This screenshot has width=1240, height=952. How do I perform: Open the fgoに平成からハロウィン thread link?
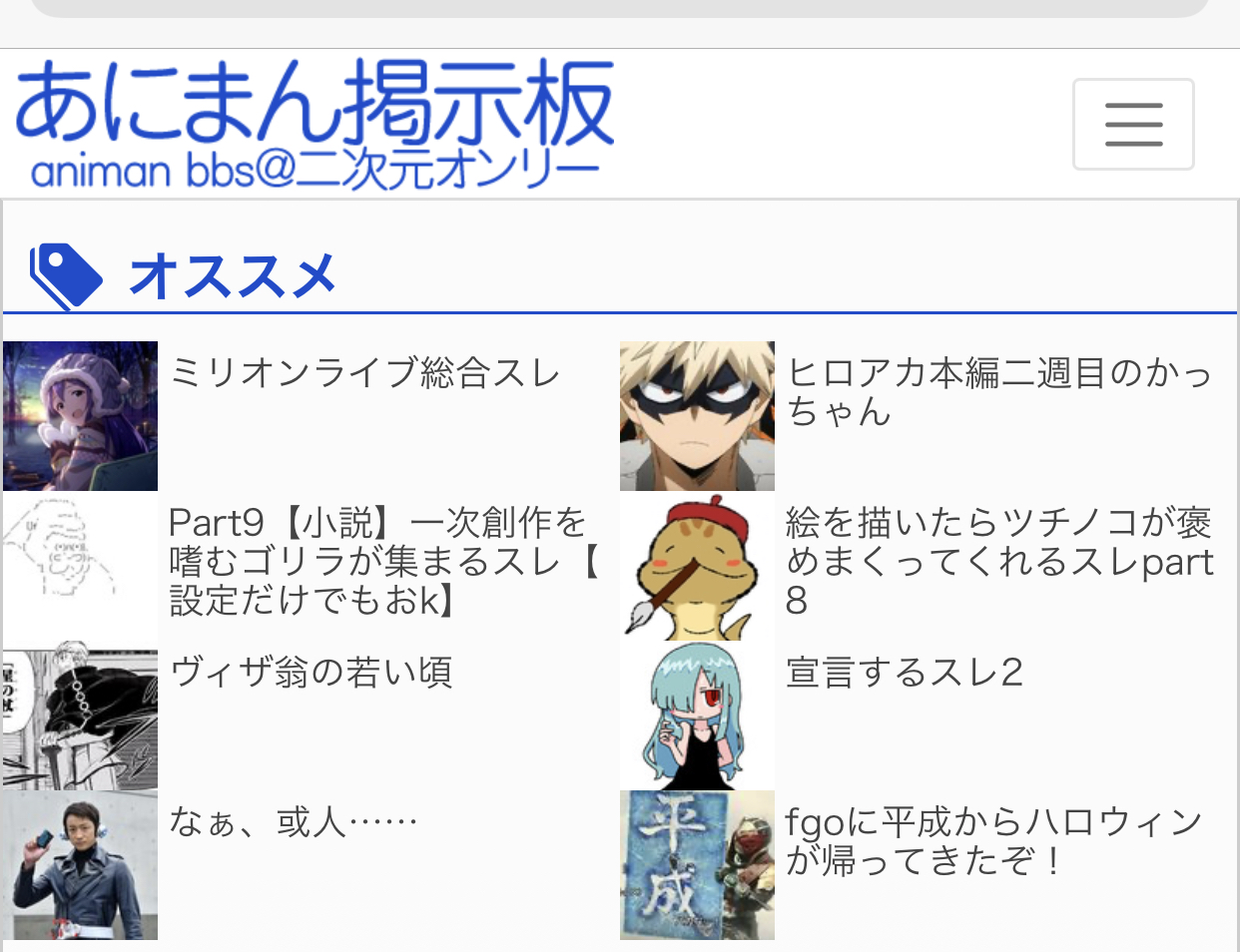point(994,840)
